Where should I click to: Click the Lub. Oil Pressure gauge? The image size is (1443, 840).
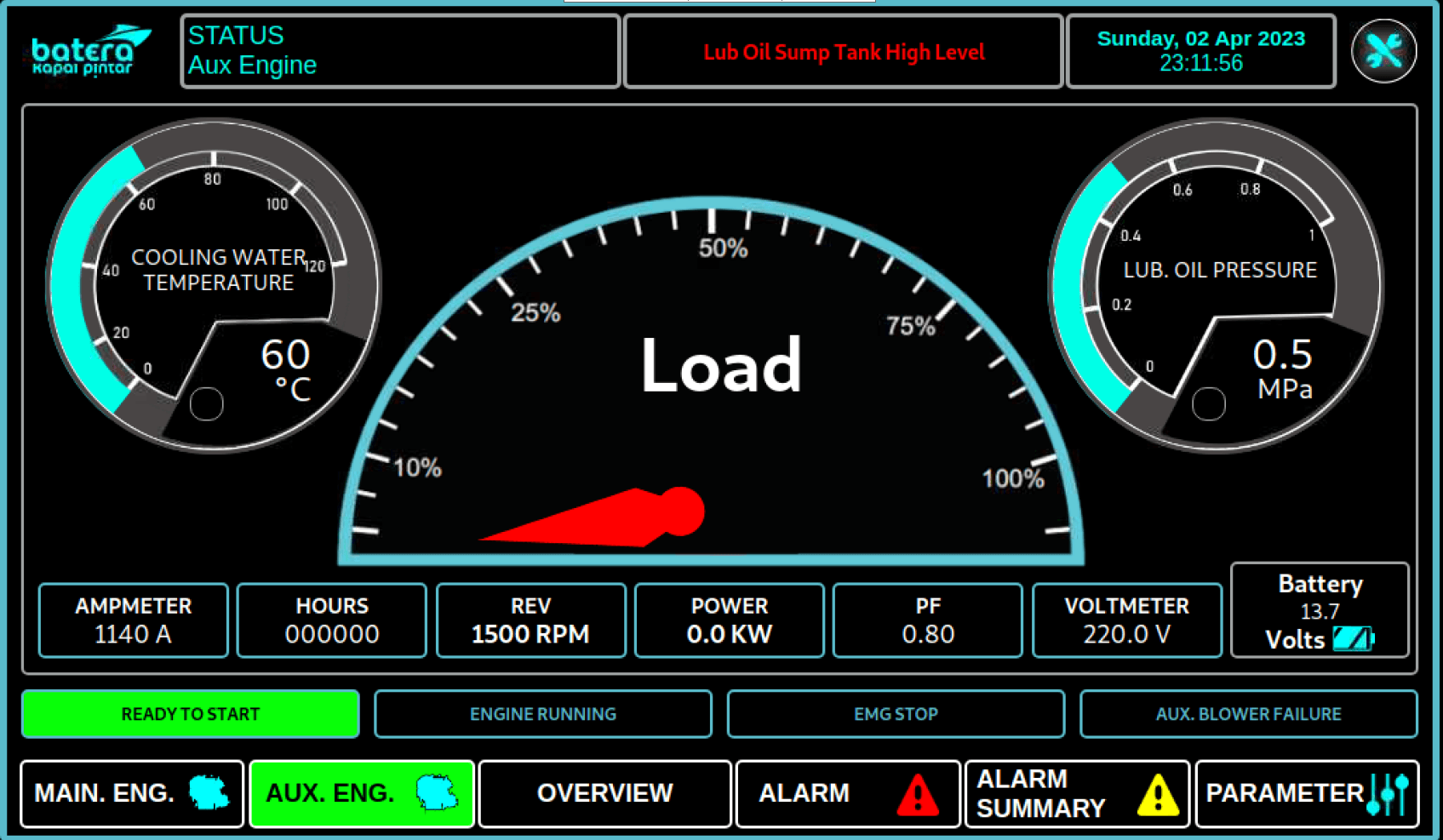[1216, 285]
